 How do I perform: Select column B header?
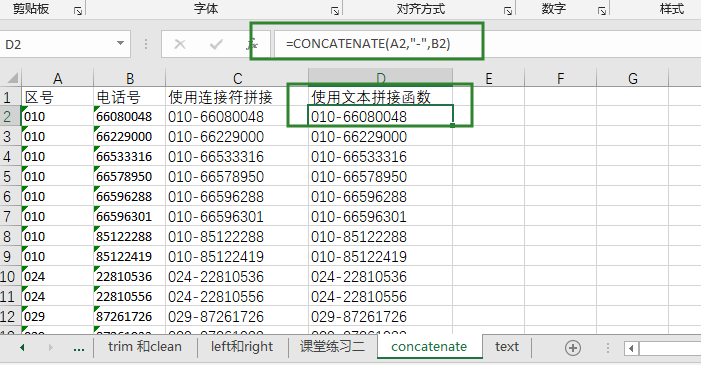130,78
